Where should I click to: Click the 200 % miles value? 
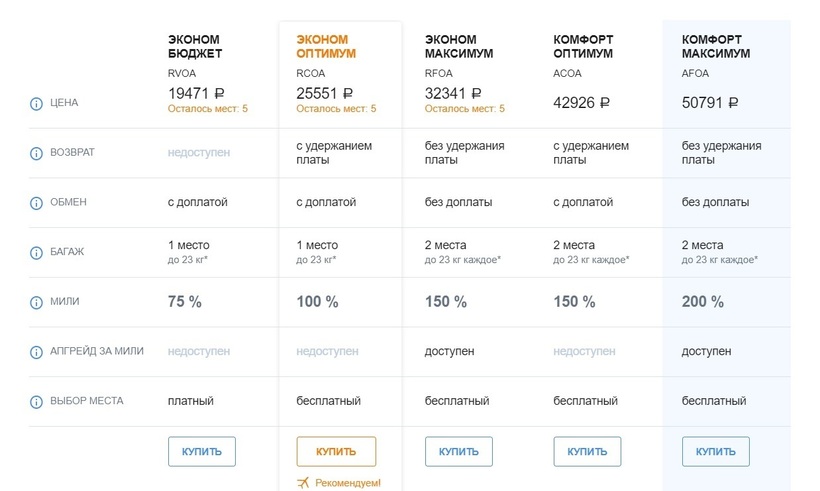702,302
